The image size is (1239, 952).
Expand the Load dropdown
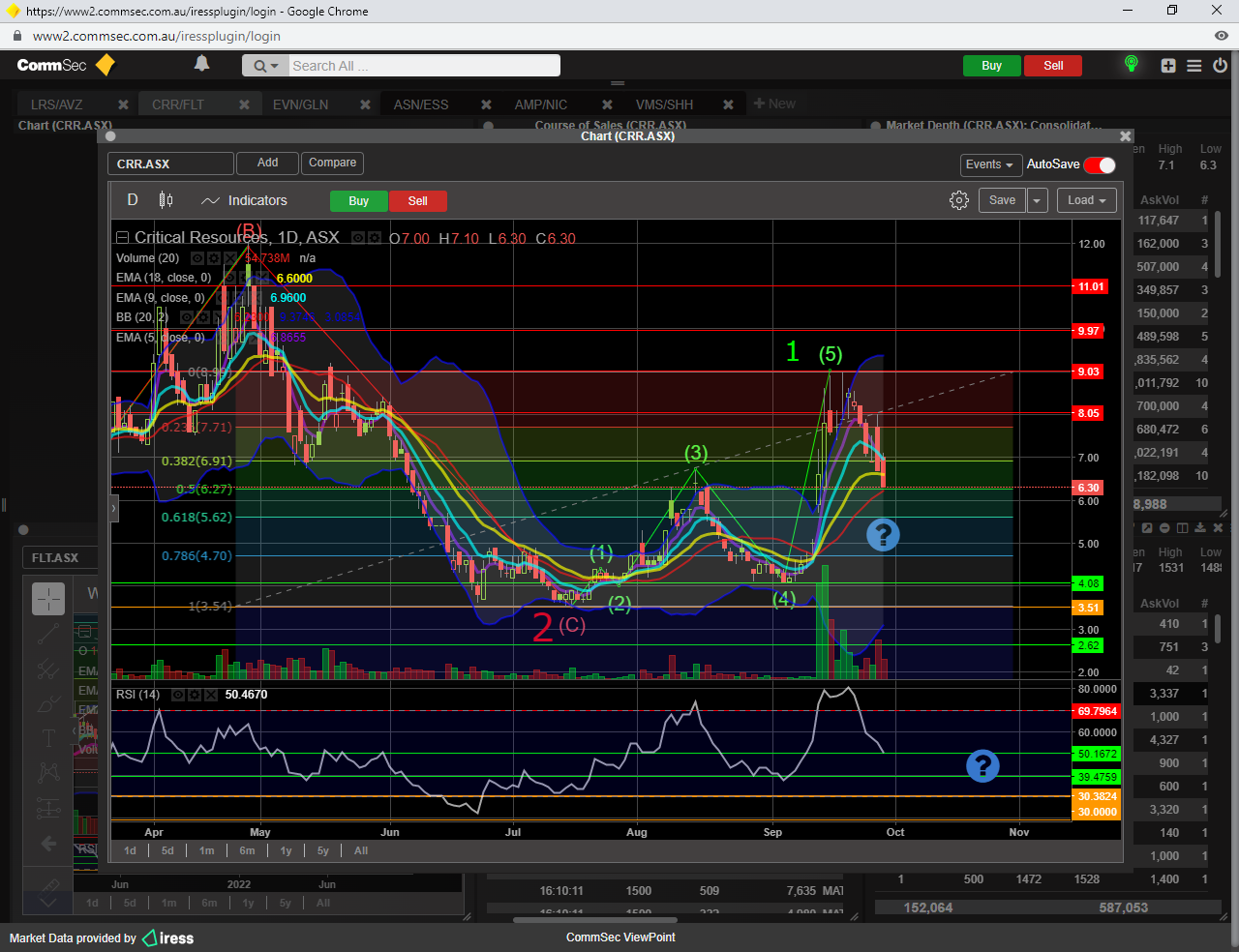tap(1086, 200)
